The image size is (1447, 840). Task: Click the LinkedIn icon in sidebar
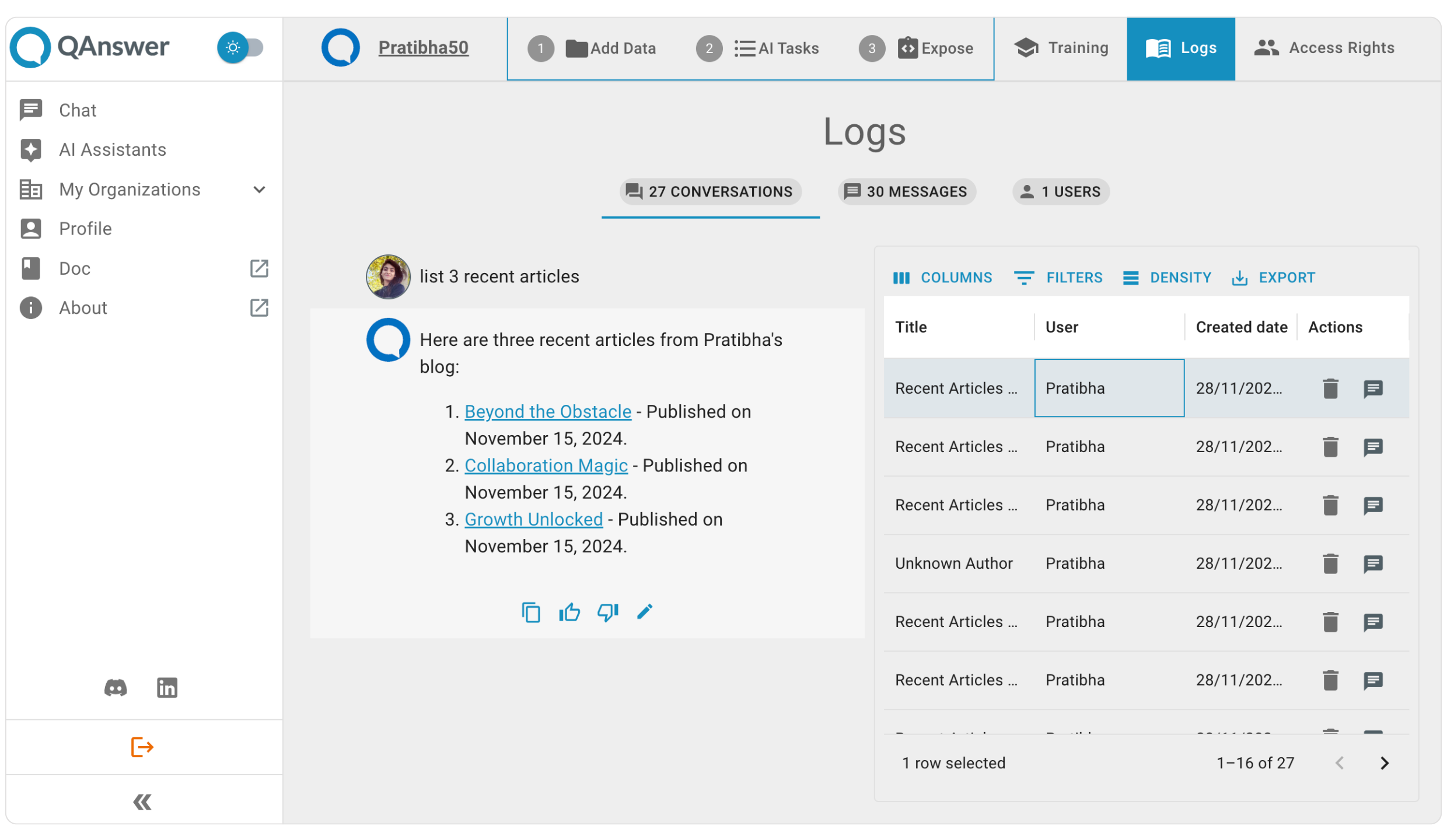click(167, 688)
